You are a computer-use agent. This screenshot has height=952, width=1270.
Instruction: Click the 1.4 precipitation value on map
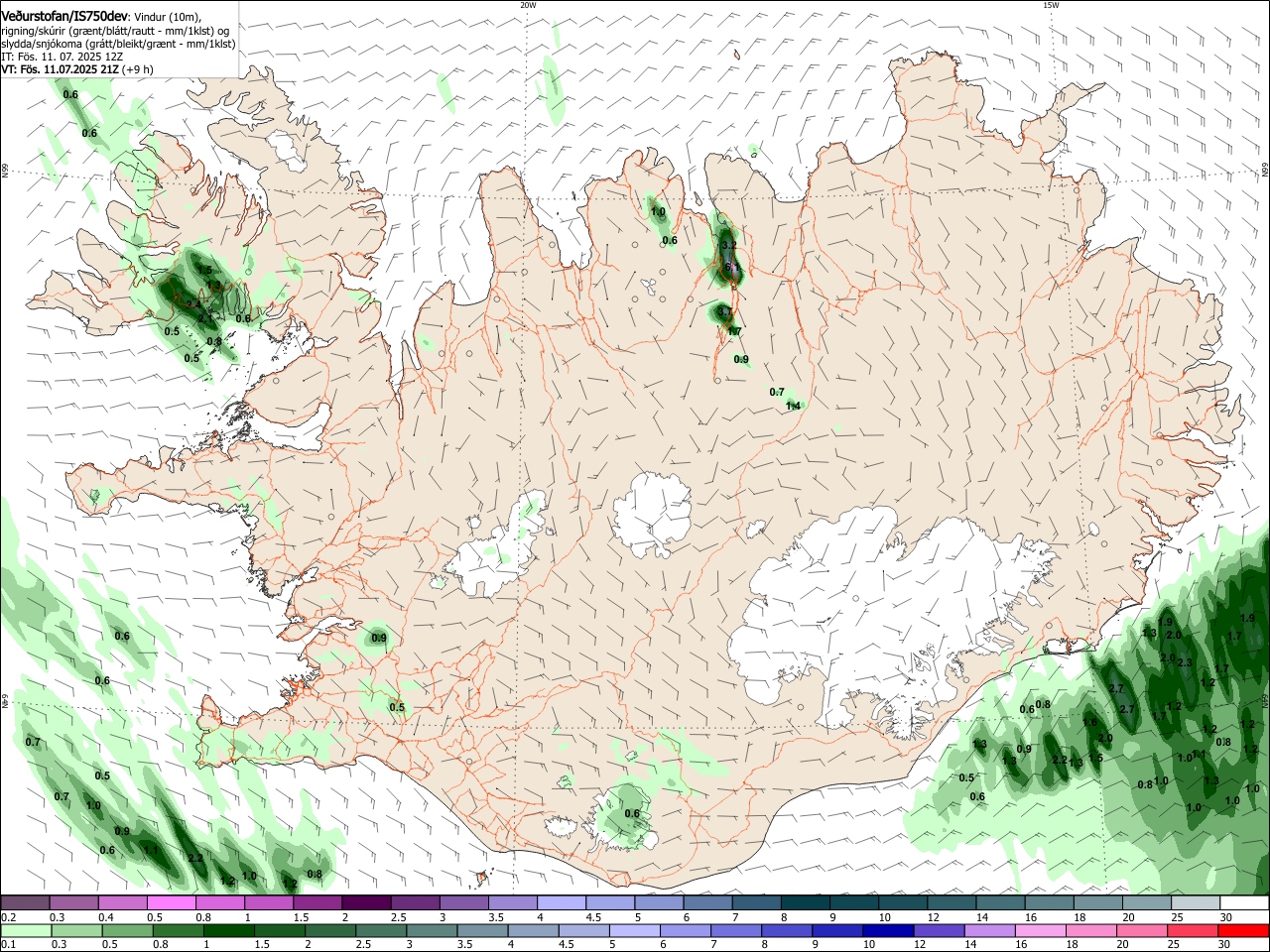point(793,406)
